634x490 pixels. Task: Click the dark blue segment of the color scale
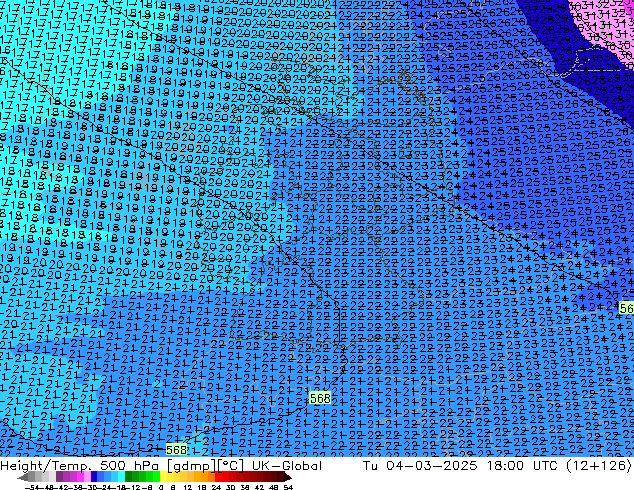point(94,477)
